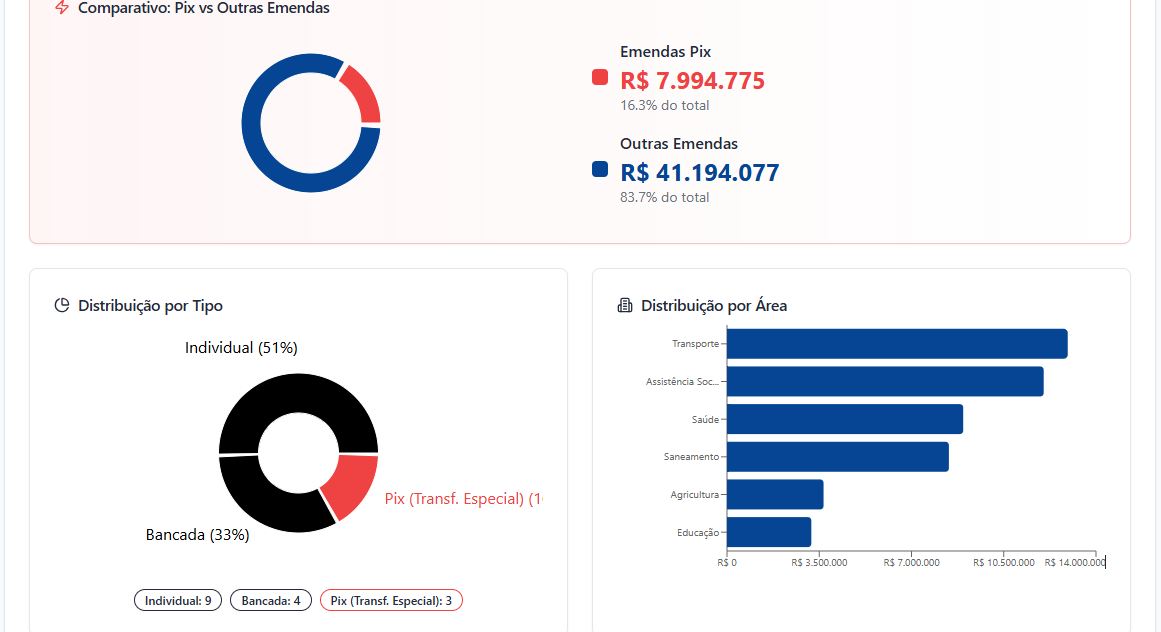Click the document icon beside Distribuição por Área

(x=625, y=306)
